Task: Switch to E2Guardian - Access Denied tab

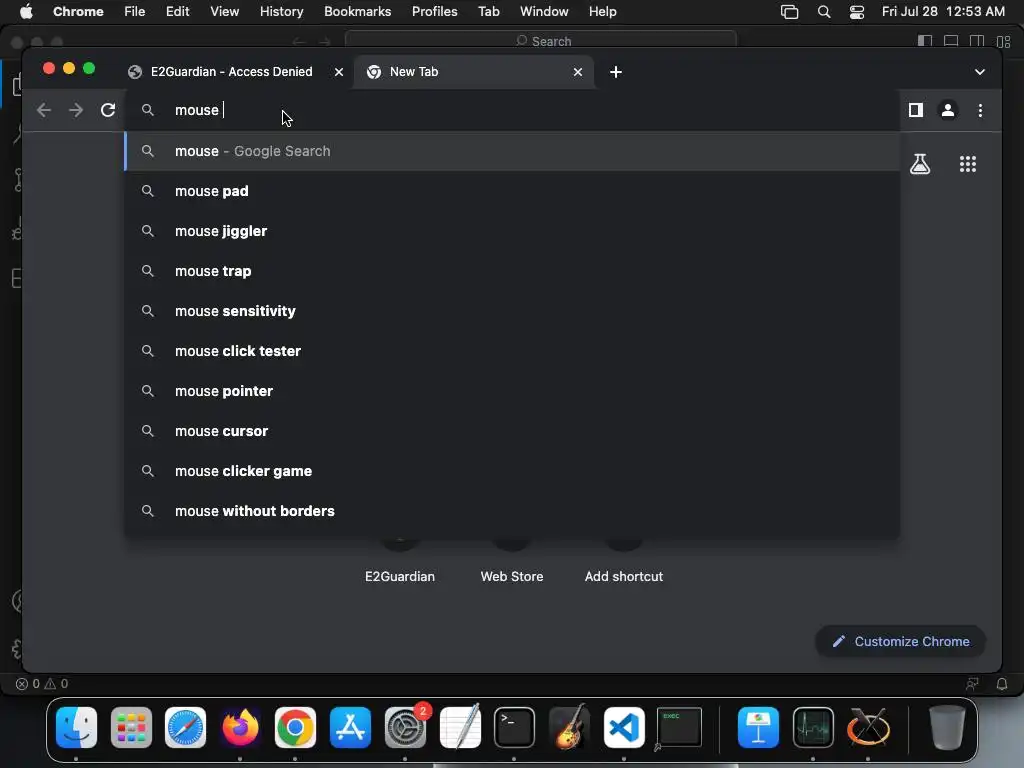Action: click(231, 72)
